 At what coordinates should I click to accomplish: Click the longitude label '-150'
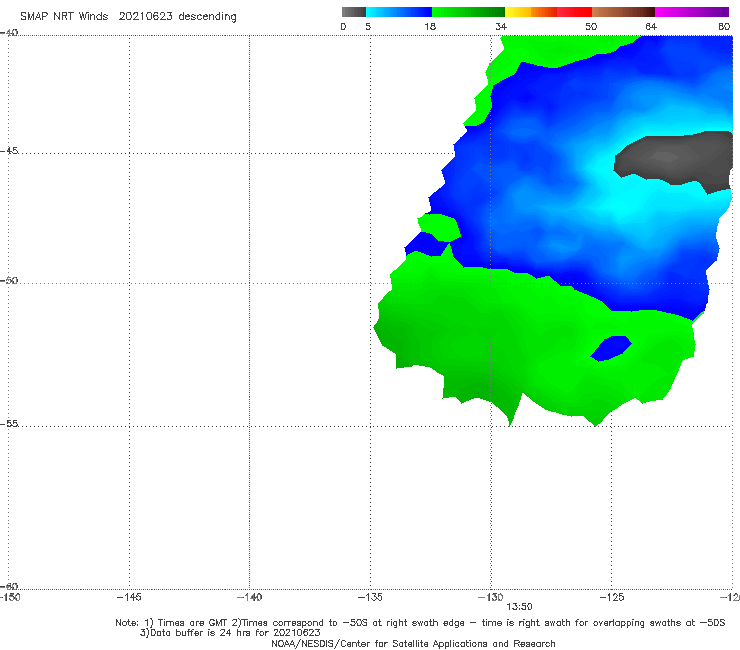click(x=10, y=597)
